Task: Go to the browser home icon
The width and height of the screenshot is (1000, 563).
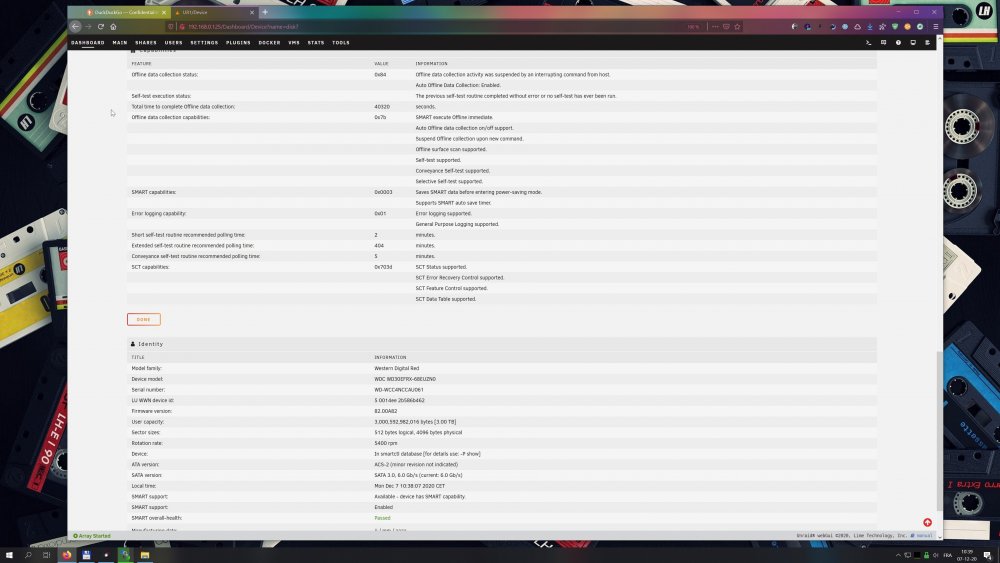Action: point(114,27)
